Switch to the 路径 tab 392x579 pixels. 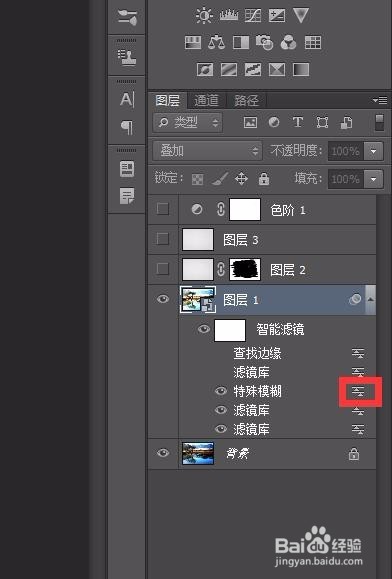(x=246, y=100)
